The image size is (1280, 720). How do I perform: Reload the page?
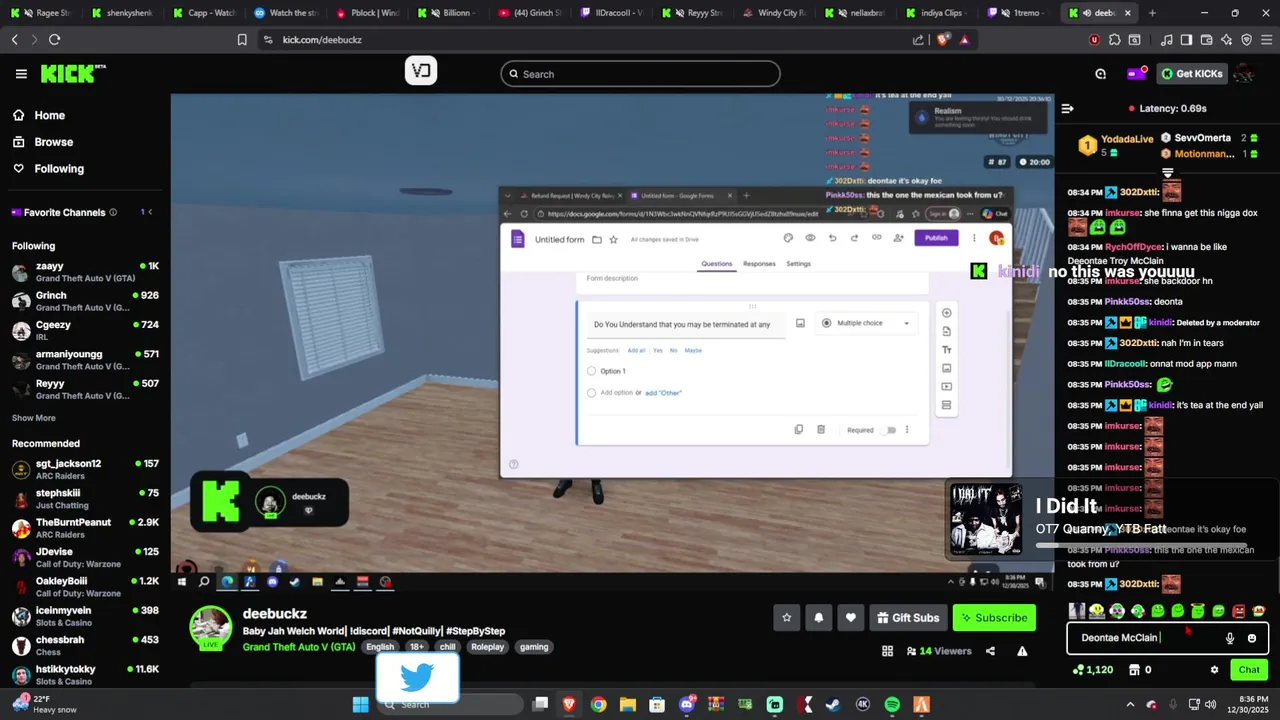pos(54,40)
